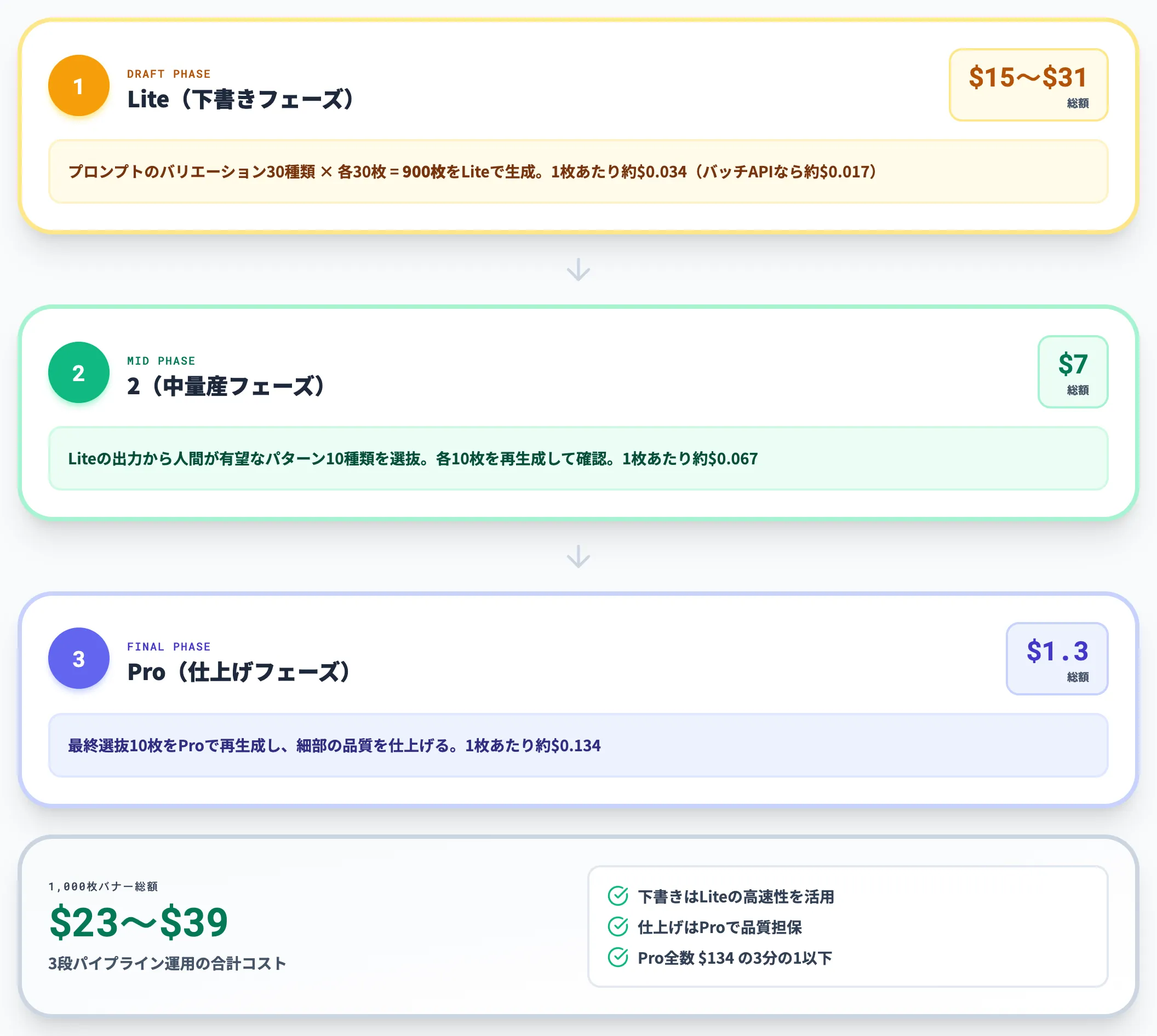Select the Lite（下書きフェーズ）heading
Viewport: 1157px width, 1036px height.
[x=241, y=99]
